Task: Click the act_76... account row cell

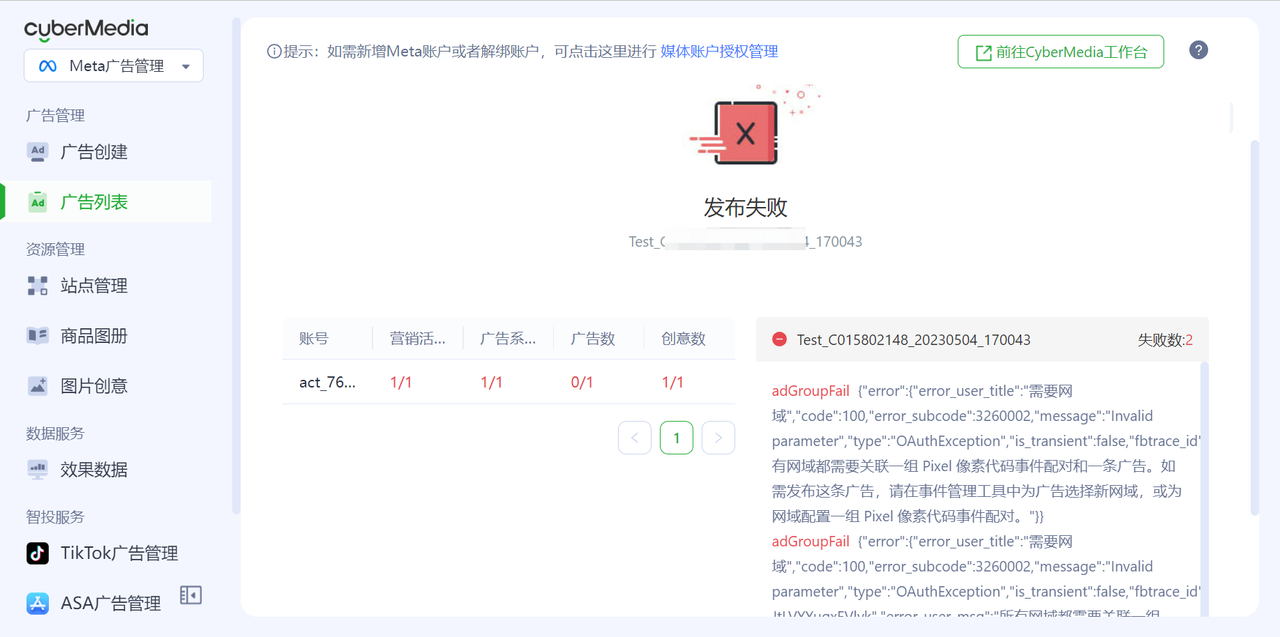Action: (327, 382)
